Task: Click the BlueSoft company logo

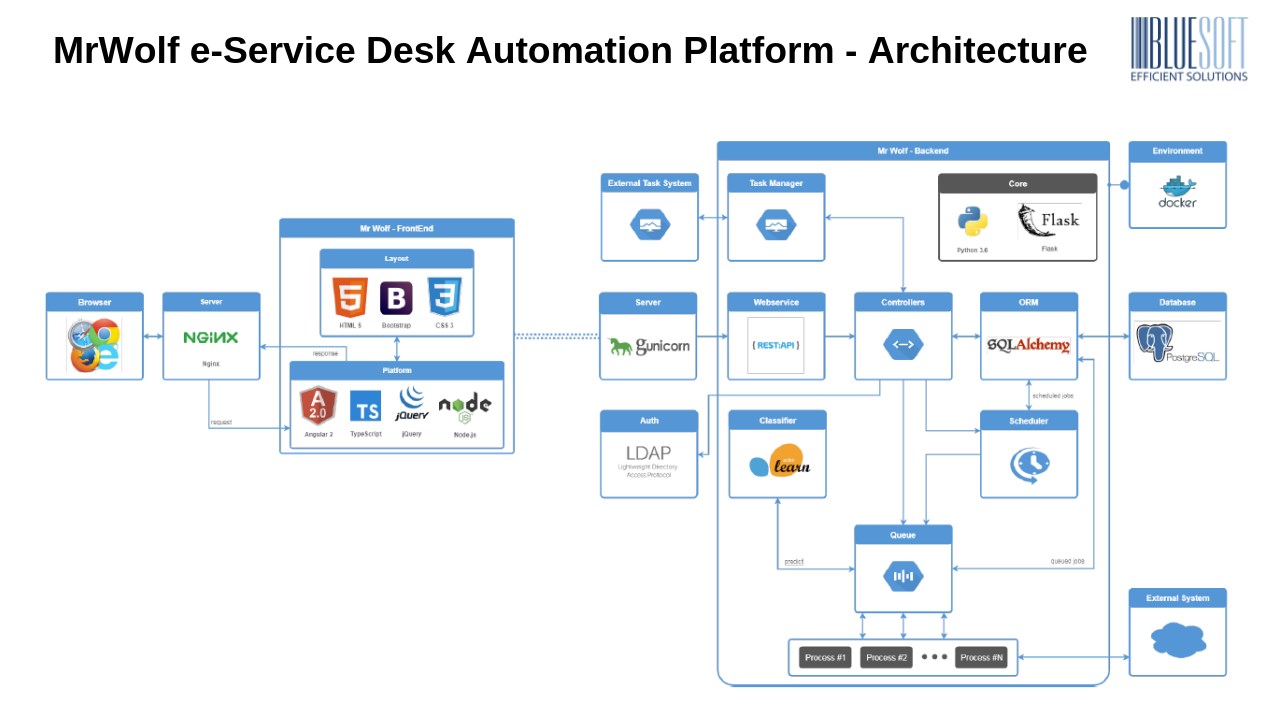Action: tap(1189, 49)
